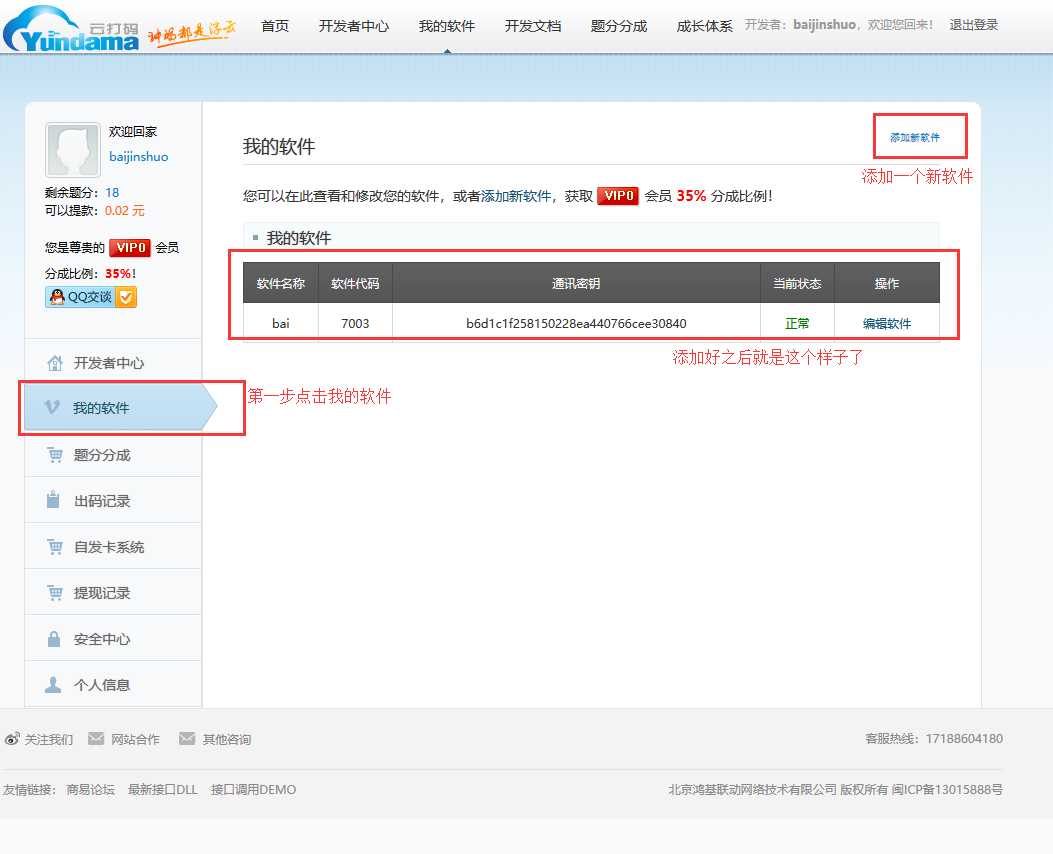Click 退出登录 to log out
1053x854 pixels.
pos(973,25)
